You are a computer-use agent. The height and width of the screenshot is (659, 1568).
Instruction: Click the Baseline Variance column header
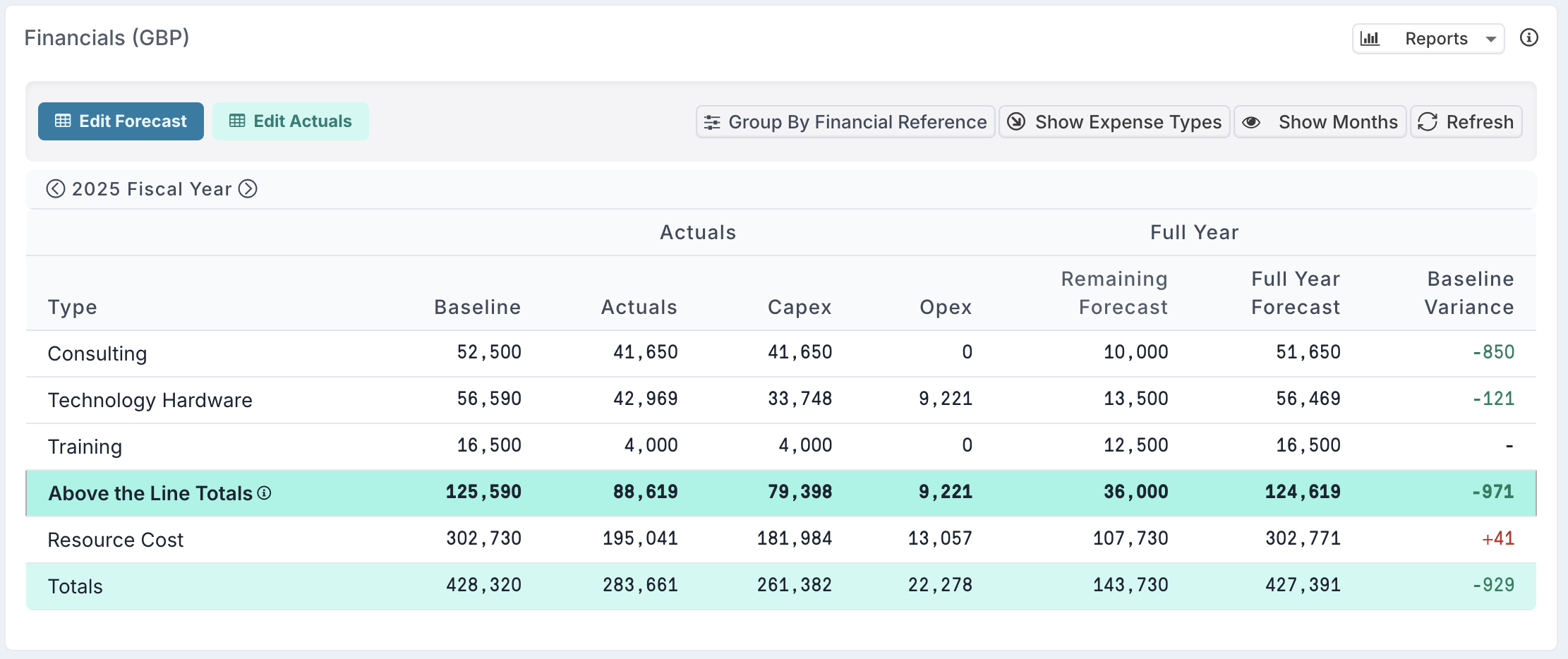pyautogui.click(x=1469, y=293)
